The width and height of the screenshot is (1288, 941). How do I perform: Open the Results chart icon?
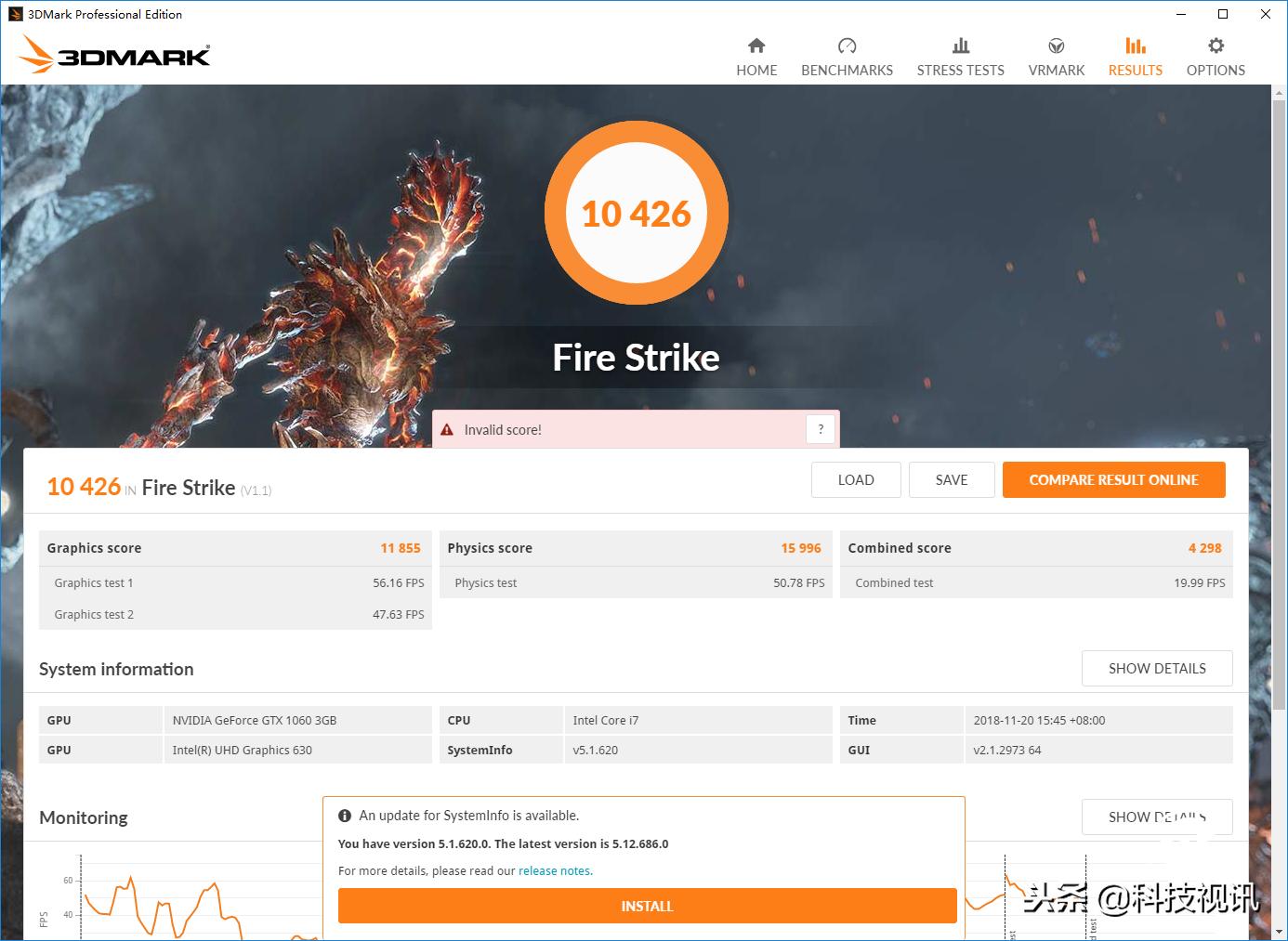1136,46
